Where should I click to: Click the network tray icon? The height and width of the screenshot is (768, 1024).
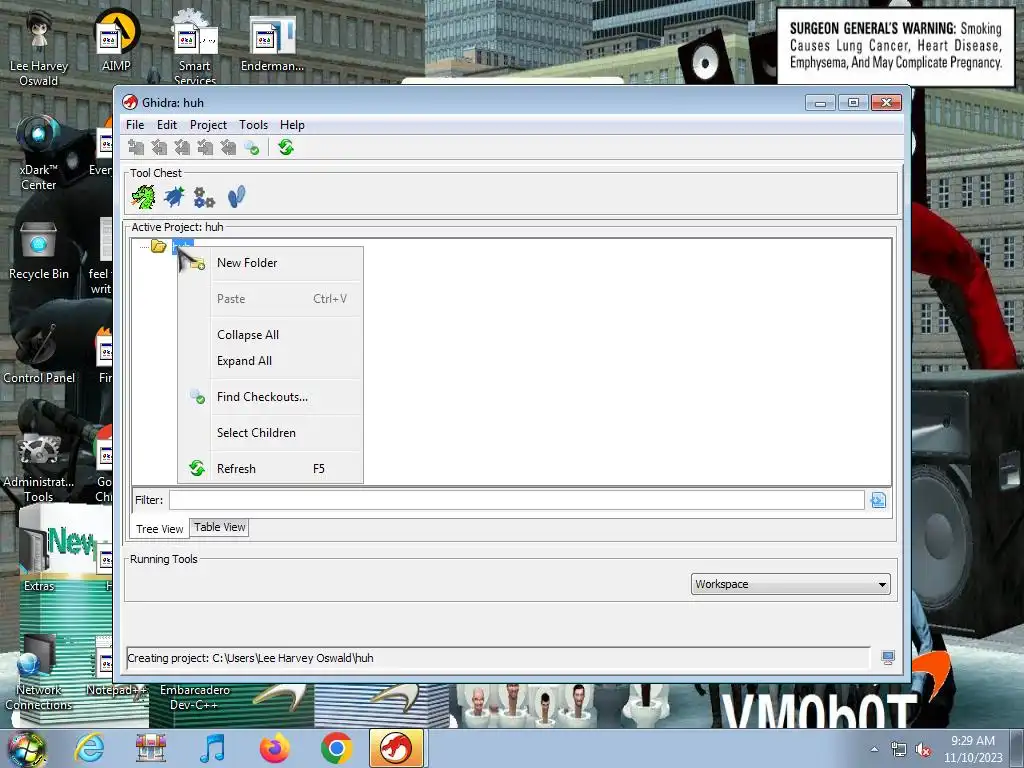[899, 750]
